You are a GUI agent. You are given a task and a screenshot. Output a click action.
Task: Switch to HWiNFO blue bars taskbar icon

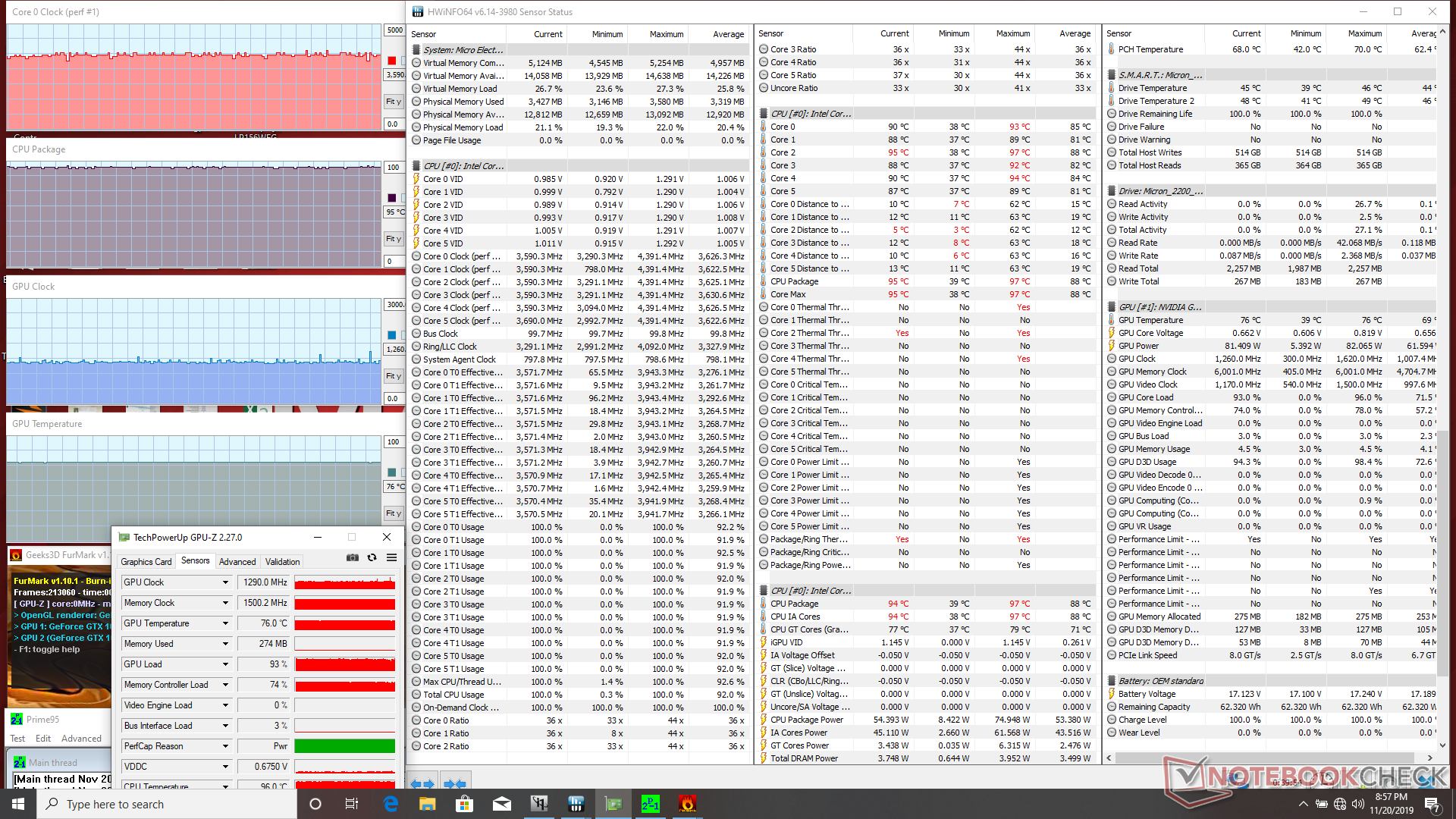tap(576, 804)
